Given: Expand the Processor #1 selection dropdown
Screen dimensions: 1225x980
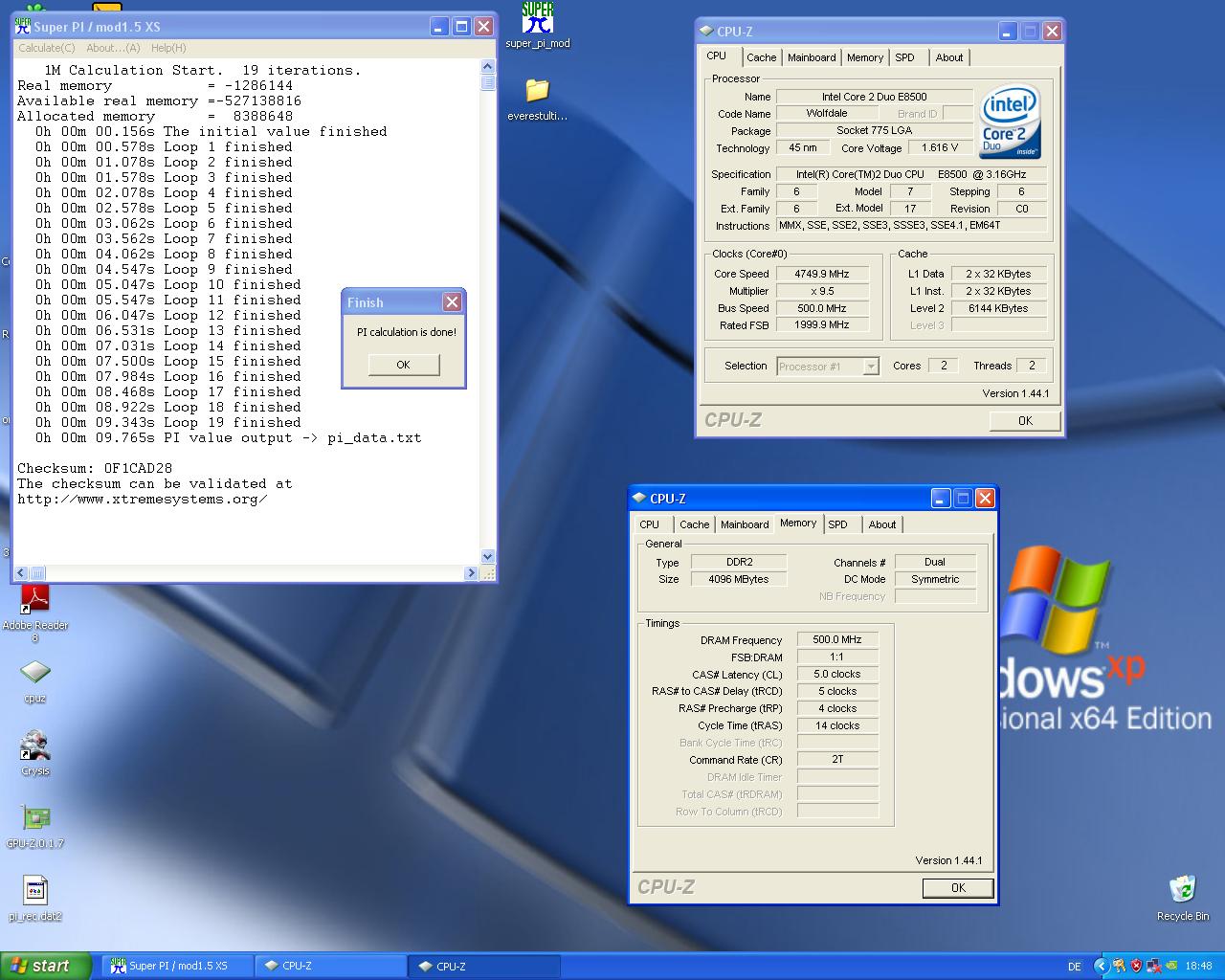Looking at the screenshot, I should (x=870, y=367).
